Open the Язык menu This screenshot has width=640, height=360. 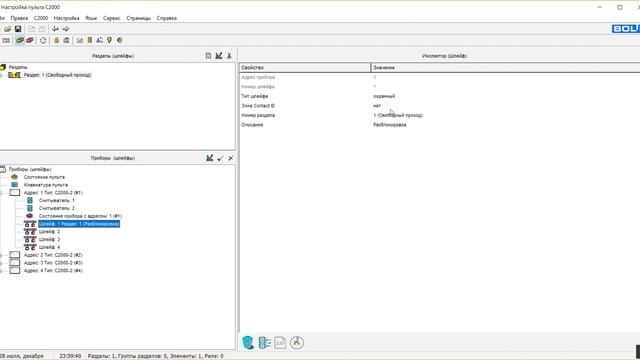[91, 18]
